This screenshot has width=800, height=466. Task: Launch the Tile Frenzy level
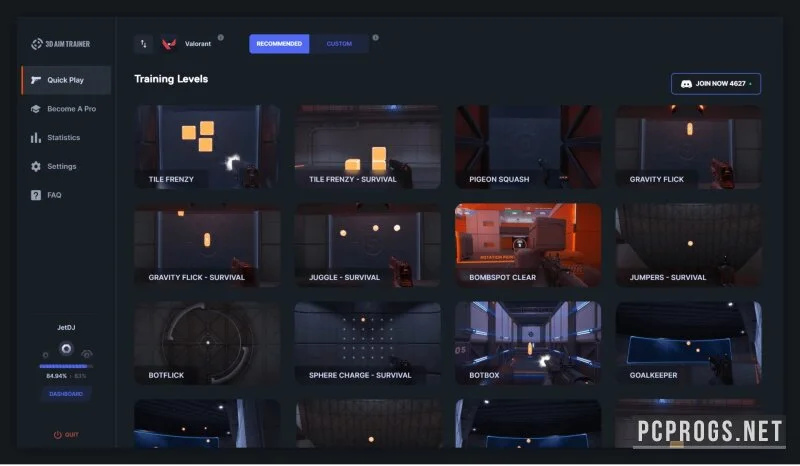point(207,147)
